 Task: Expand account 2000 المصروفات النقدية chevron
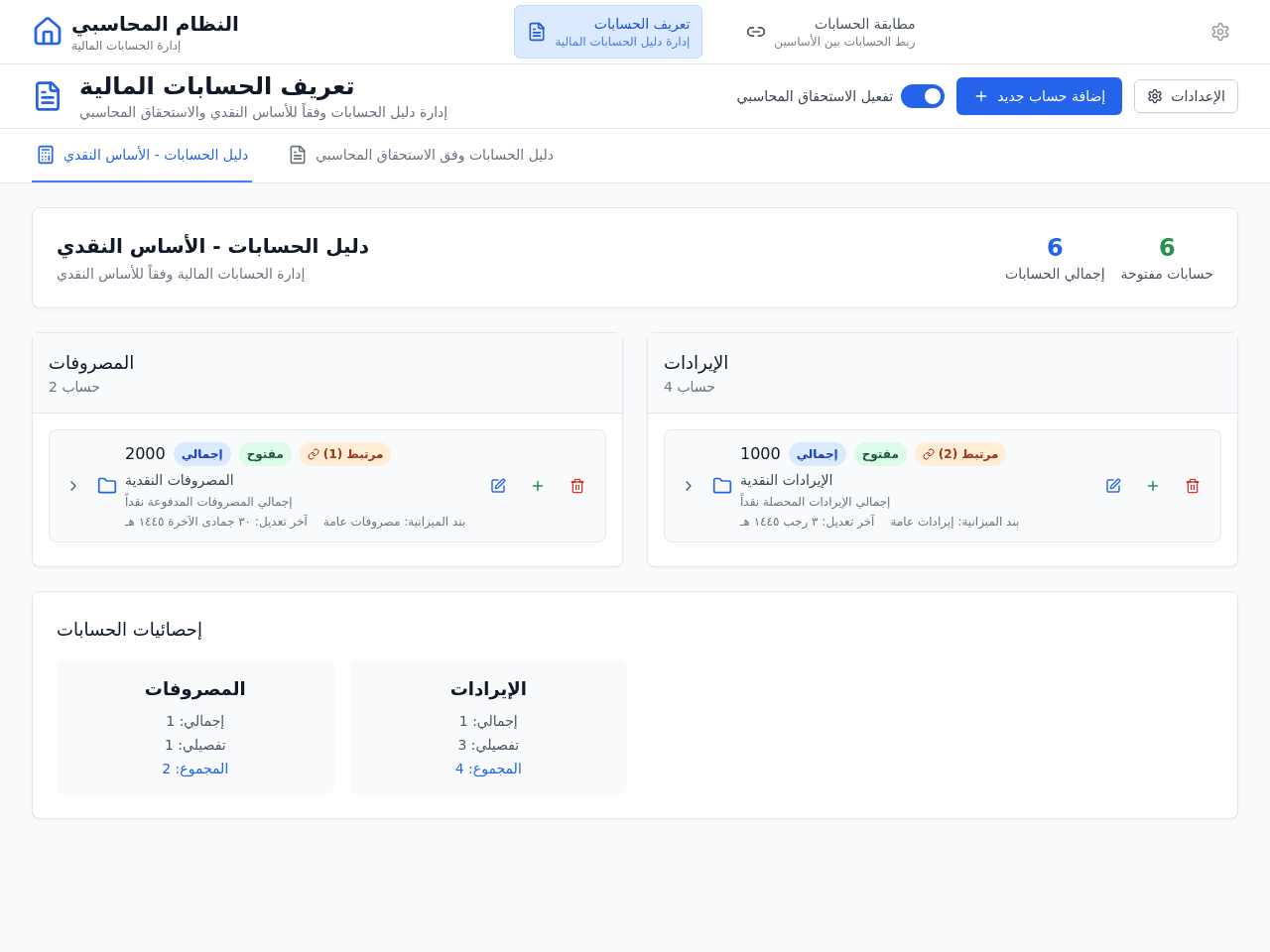(x=73, y=486)
